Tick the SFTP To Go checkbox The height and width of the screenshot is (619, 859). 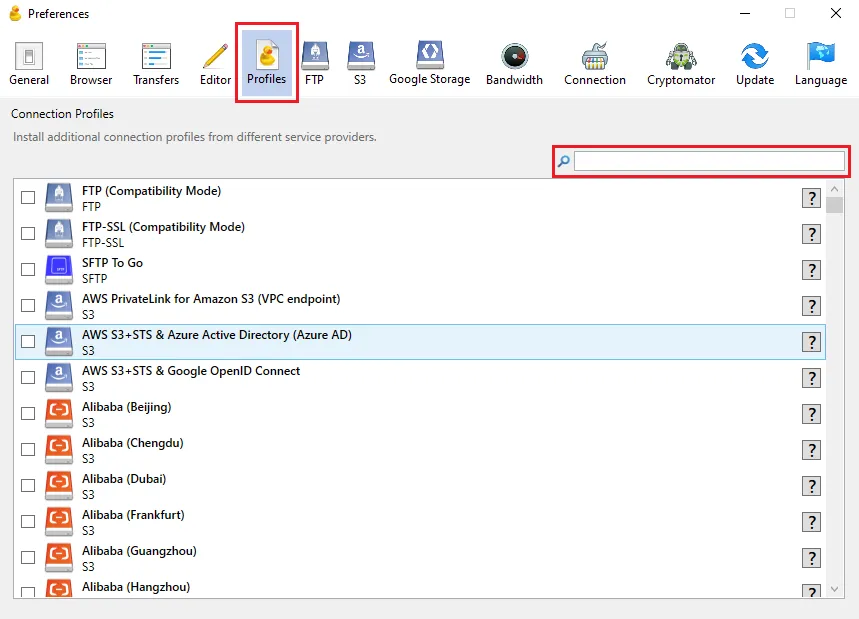click(x=28, y=270)
